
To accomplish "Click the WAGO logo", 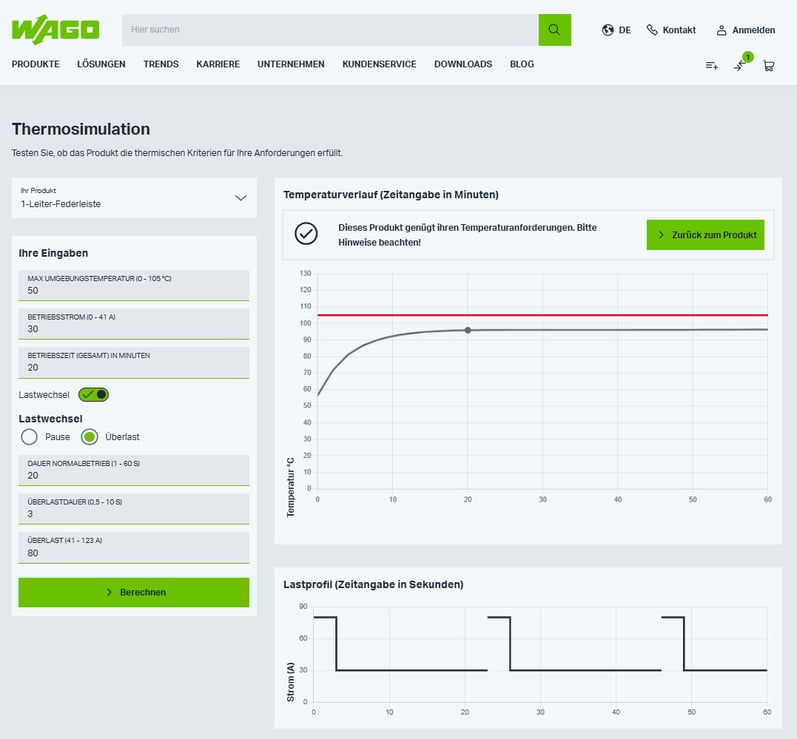I will coord(55,29).
